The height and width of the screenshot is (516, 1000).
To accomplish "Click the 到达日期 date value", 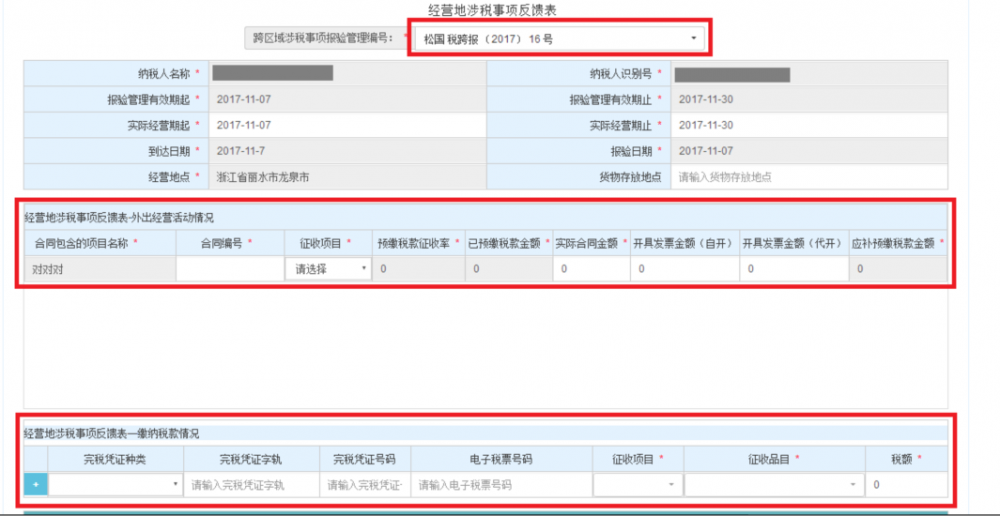I will coord(346,151).
